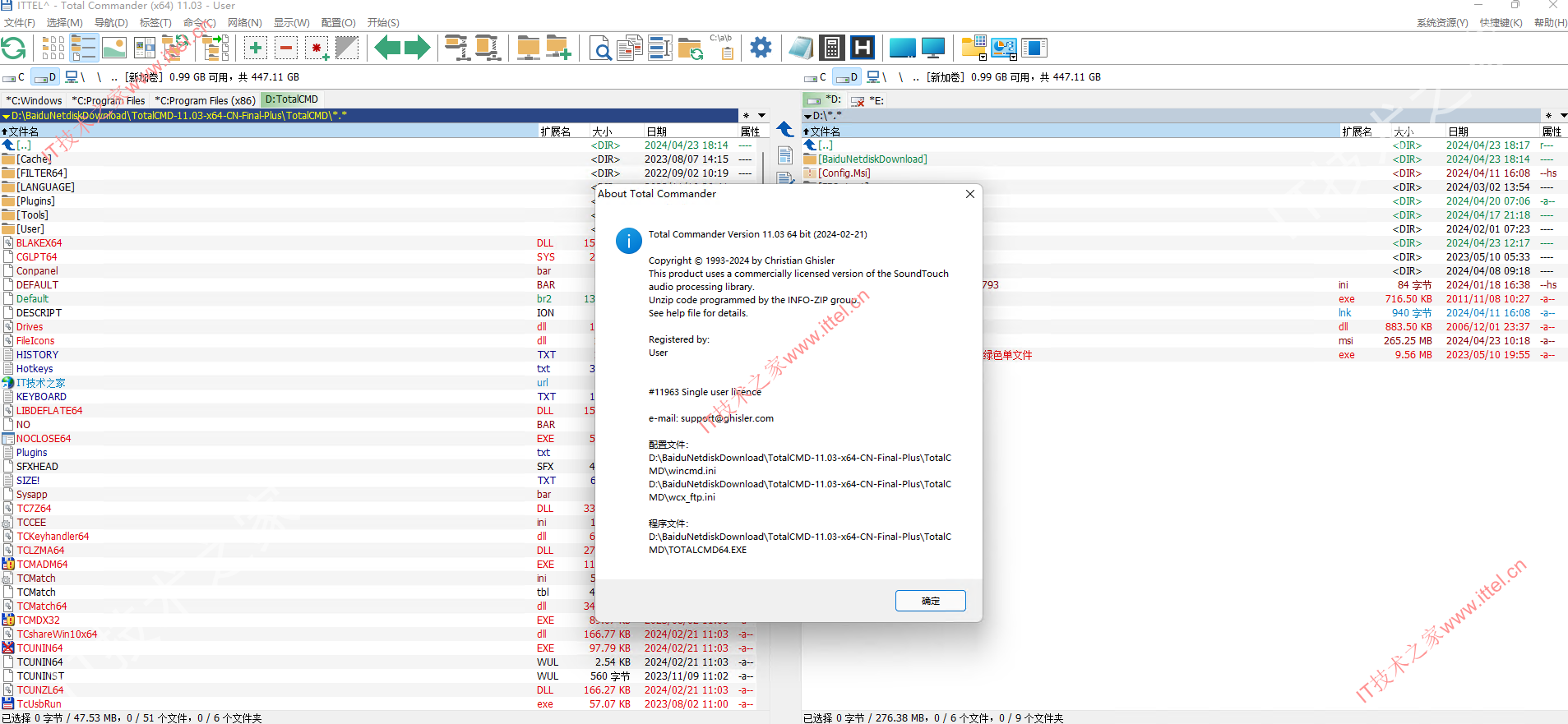Click the green Refresh toolbar icon
Viewport: 1568px width, 724px height.
pos(14,48)
